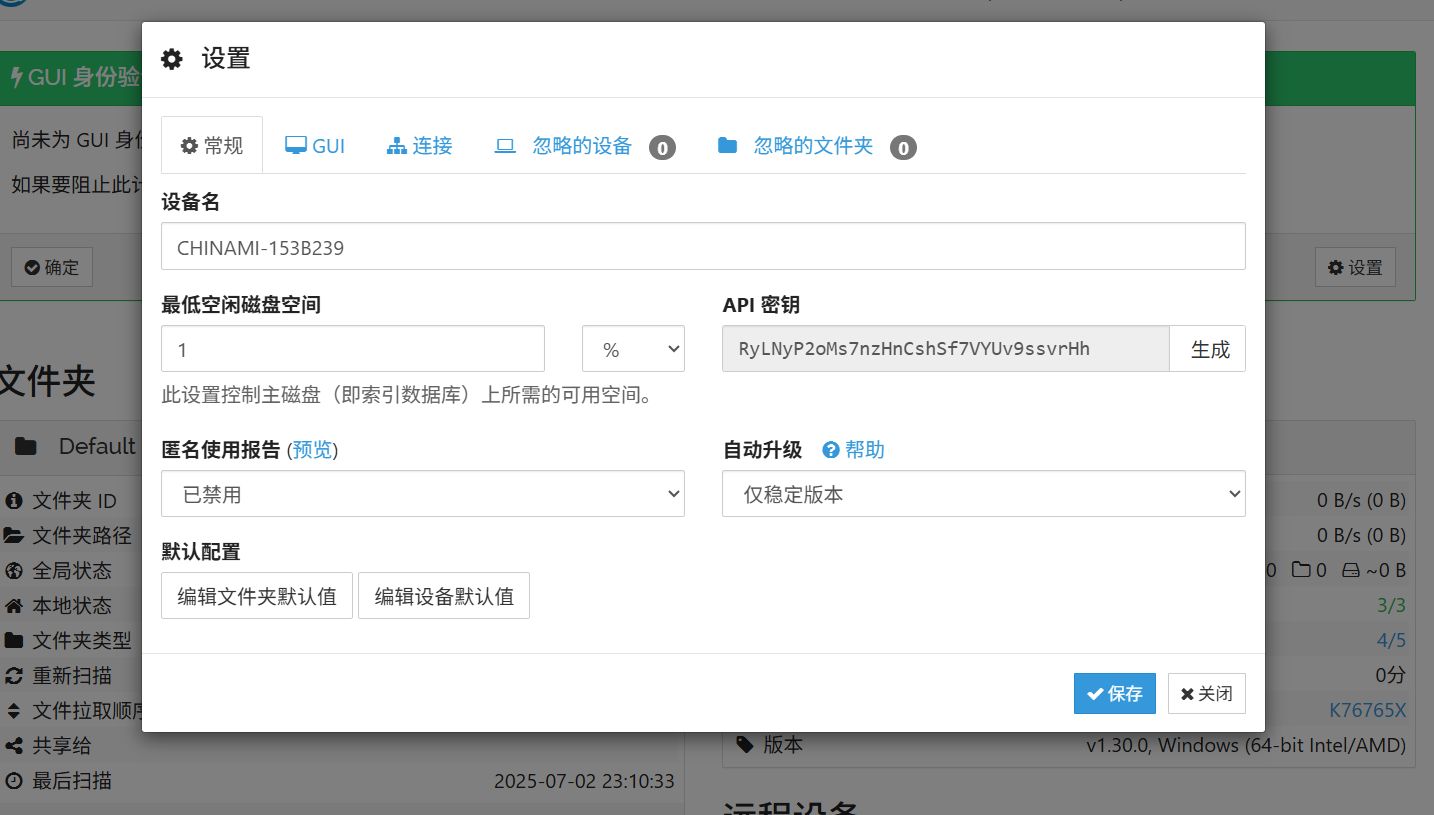Click the check circle icon in 确定 button
The height and width of the screenshot is (815, 1434).
pyautogui.click(x=32, y=267)
